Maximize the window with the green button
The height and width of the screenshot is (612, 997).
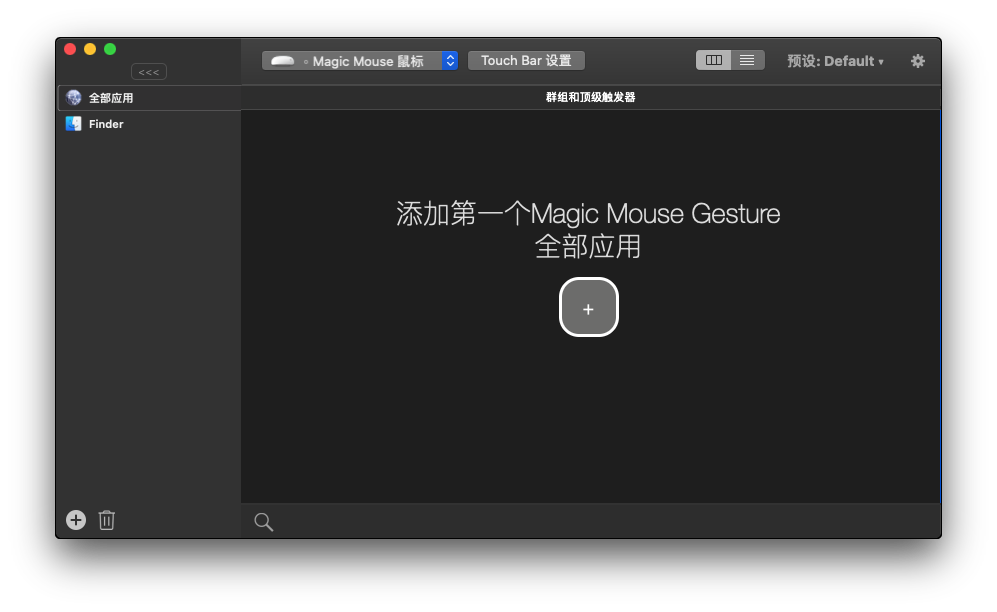click(110, 50)
